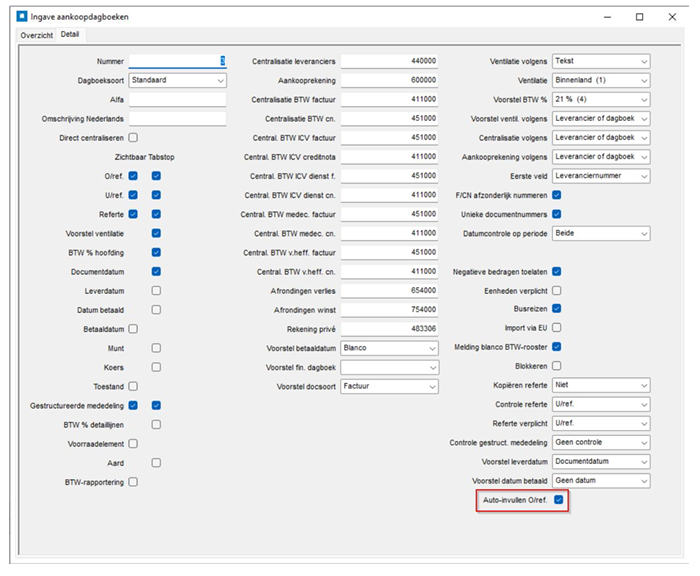Check the BTW-rapportering checkbox
The height and width of the screenshot is (576, 700).
click(x=133, y=482)
